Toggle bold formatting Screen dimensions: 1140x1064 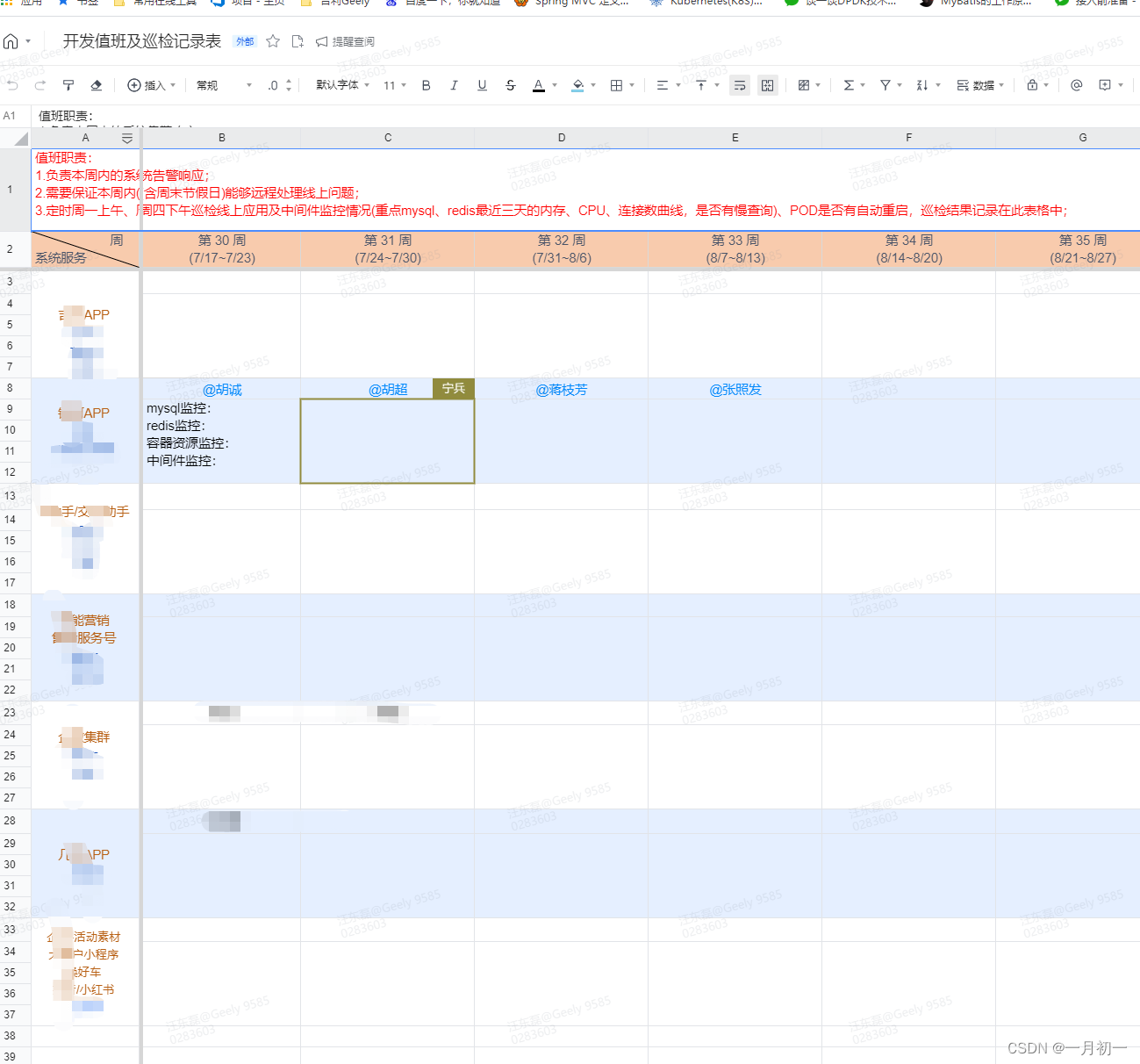pos(426,85)
